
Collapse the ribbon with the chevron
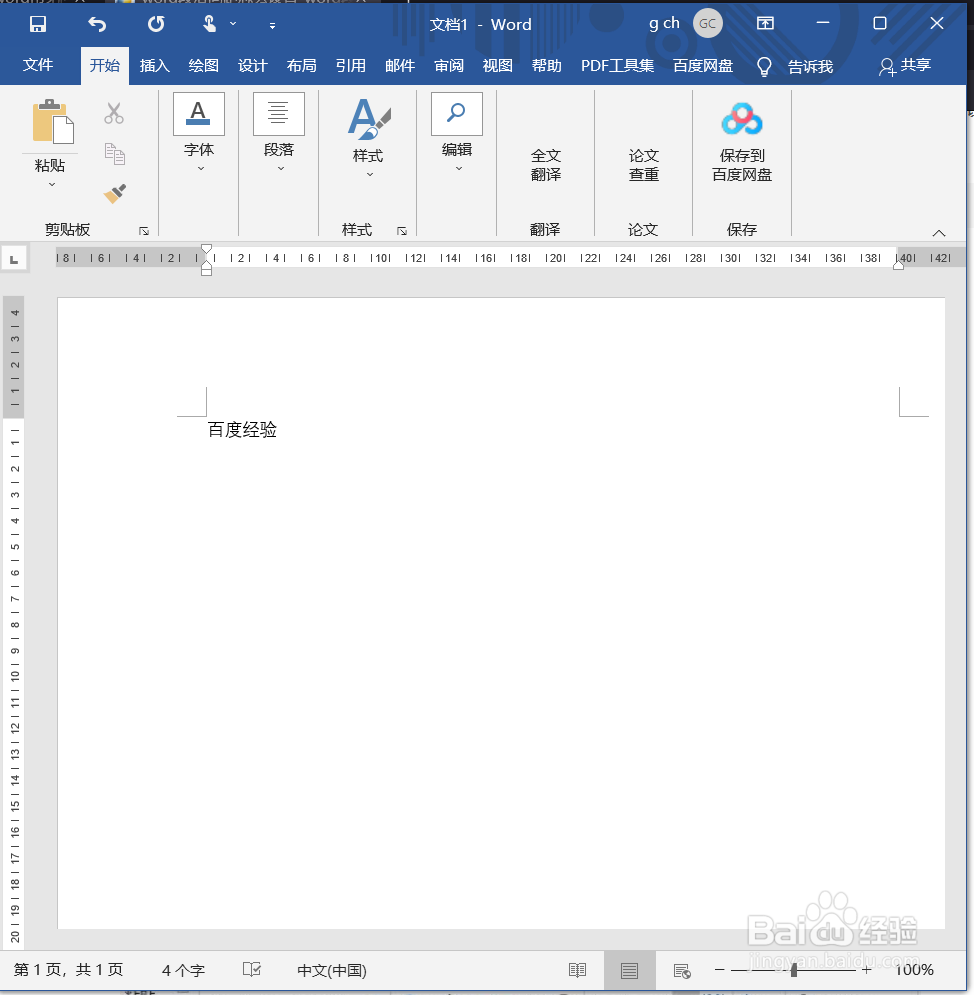pyautogui.click(x=939, y=233)
